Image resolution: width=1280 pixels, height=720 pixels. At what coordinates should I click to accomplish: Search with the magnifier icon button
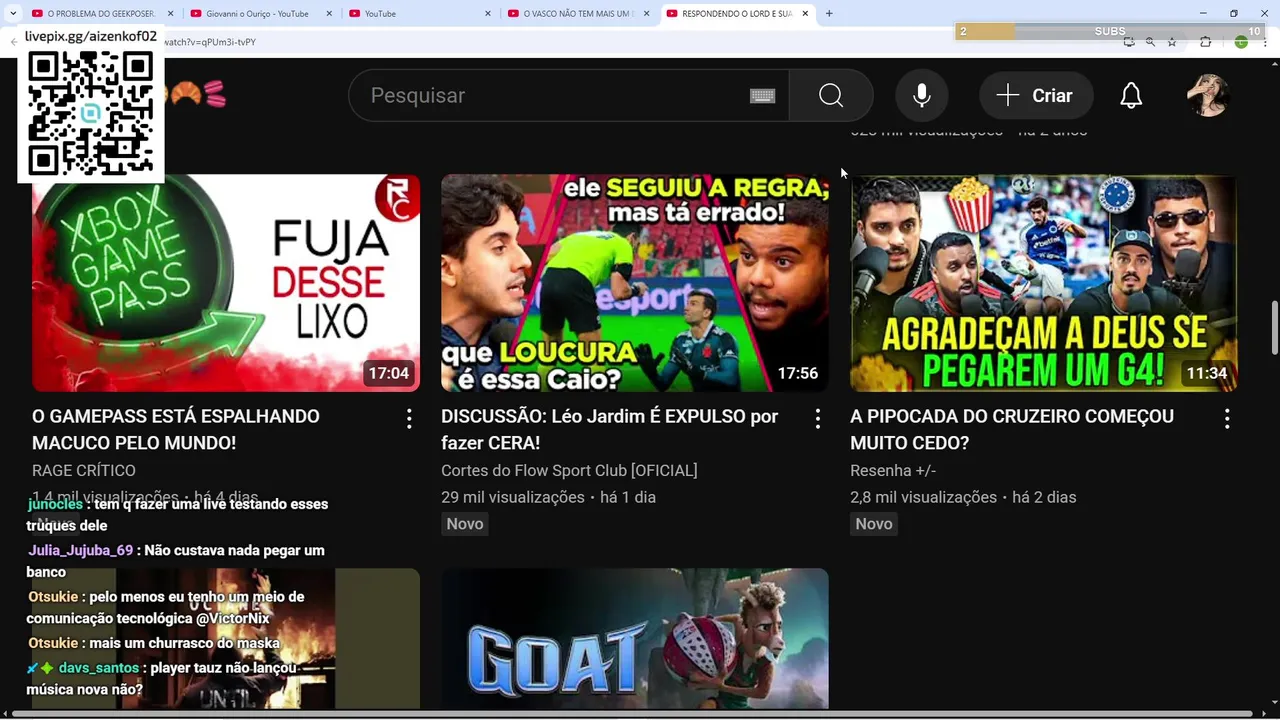tap(830, 95)
